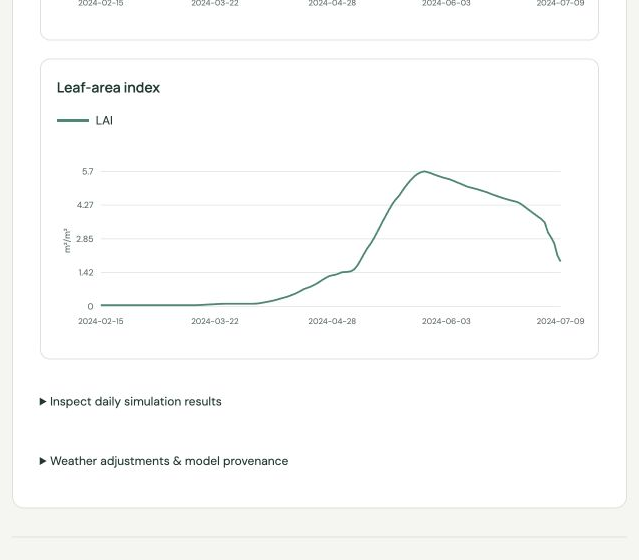Click the 2024-06-03 x-axis label
Viewport: 639px width, 560px height.
[446, 321]
